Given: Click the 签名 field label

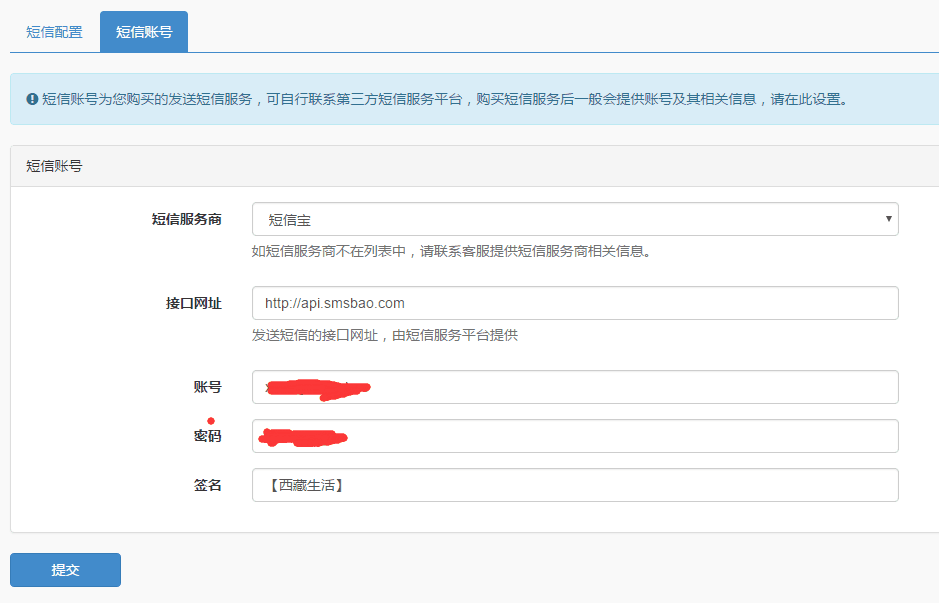Looking at the screenshot, I should point(207,485).
